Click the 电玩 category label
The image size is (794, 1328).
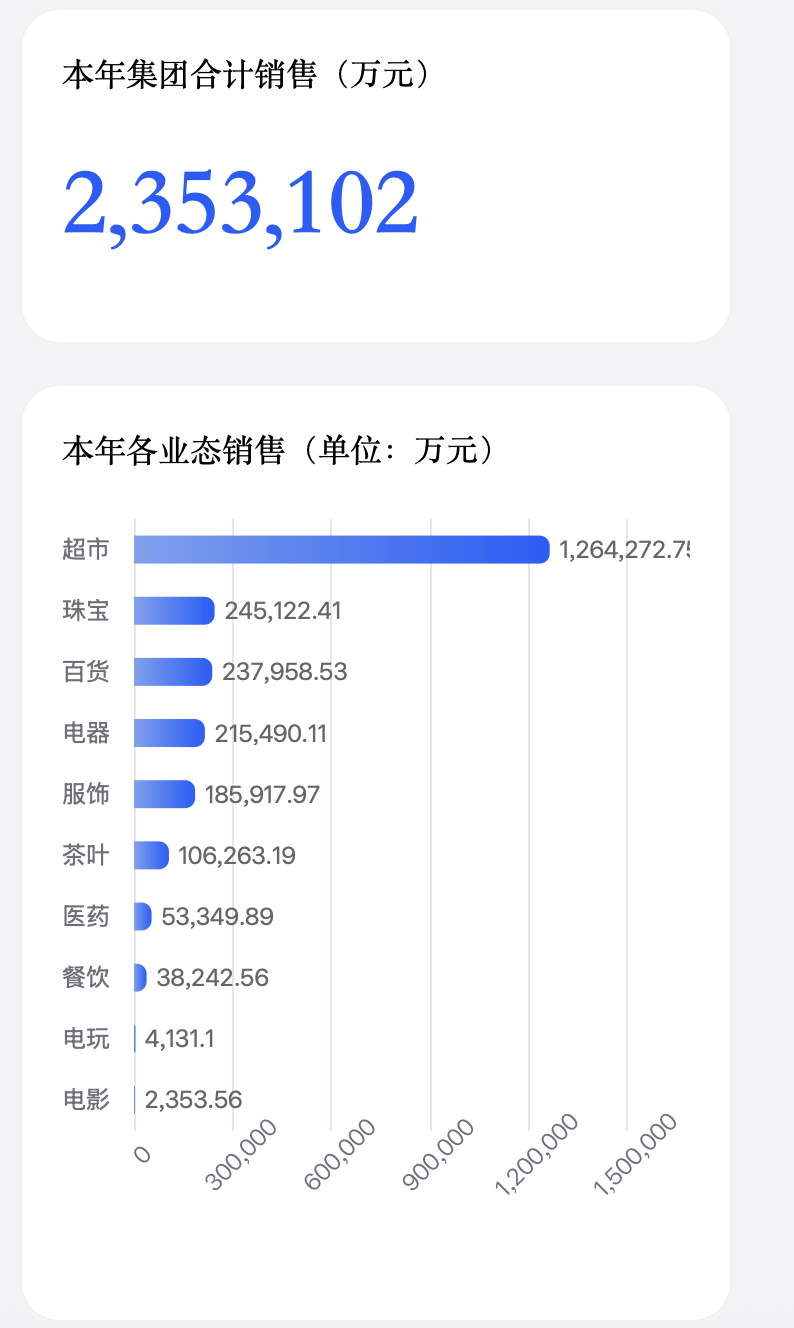86,1039
